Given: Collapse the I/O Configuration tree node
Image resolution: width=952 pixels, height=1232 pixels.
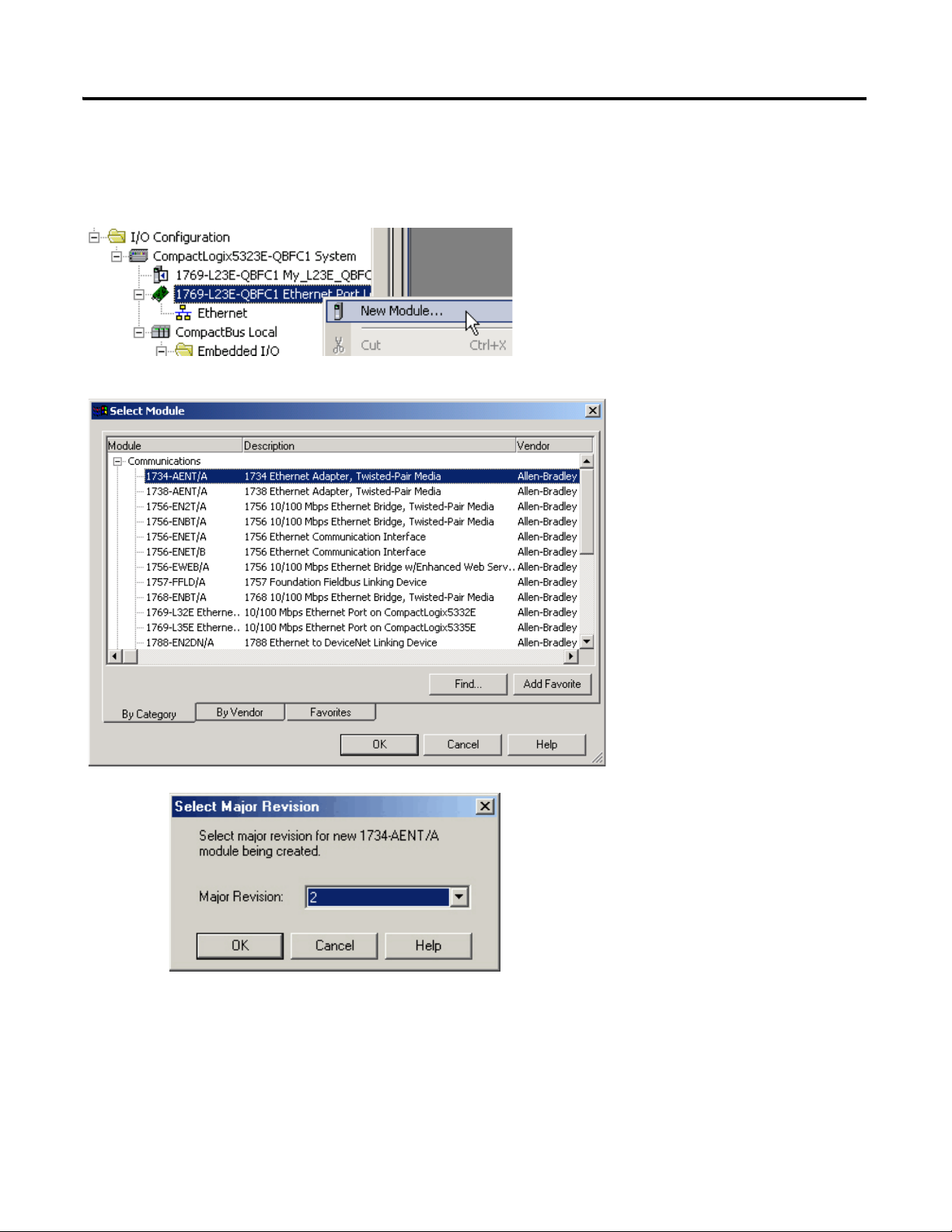Looking at the screenshot, I should [x=94, y=236].
